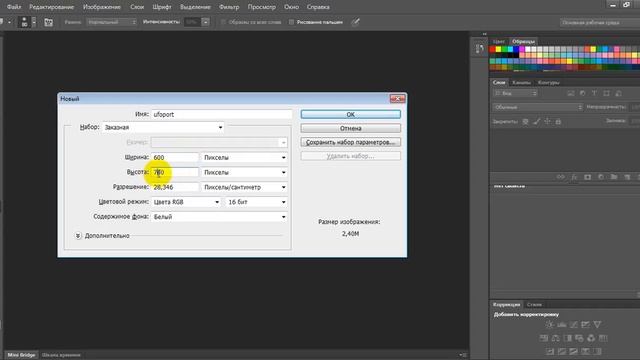Click the Разрешение value field 28,346
This screenshot has height=360, width=640.
[x=175, y=187]
